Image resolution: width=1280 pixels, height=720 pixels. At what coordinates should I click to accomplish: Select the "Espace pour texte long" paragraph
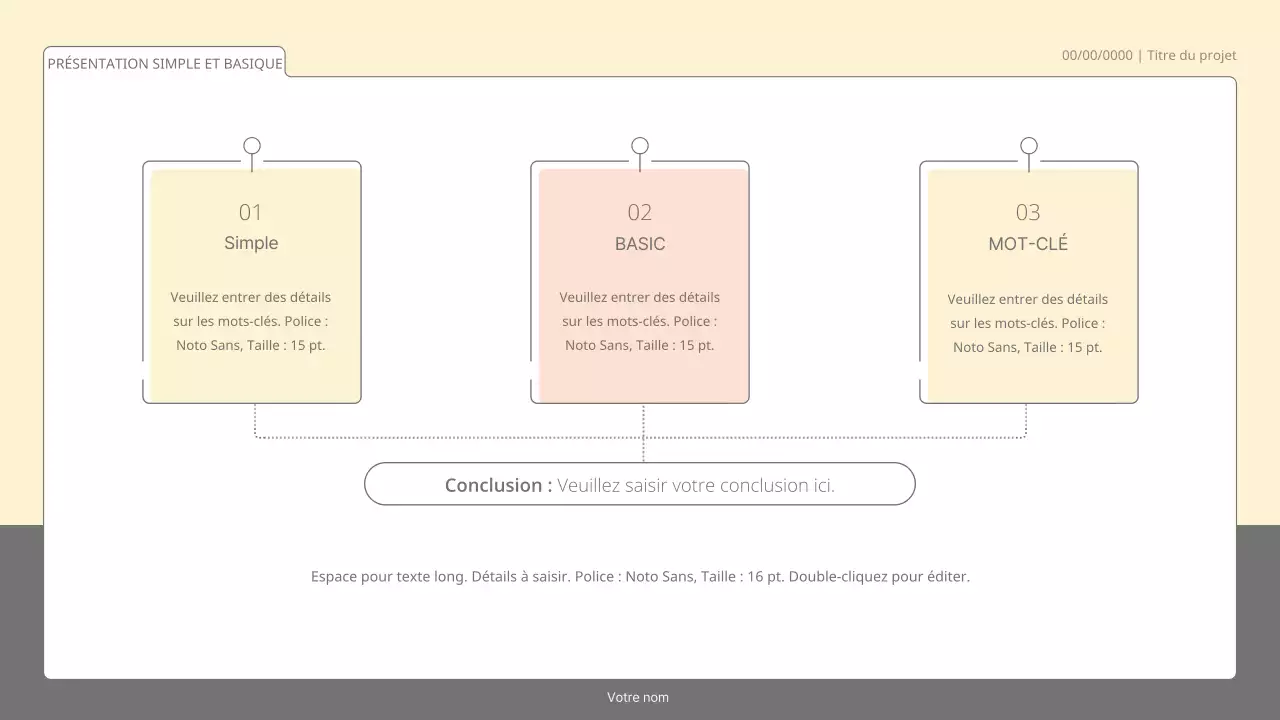click(640, 577)
